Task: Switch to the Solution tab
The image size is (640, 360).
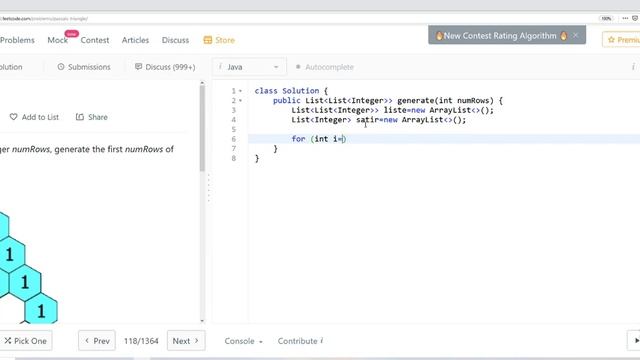Action: pos(11,67)
